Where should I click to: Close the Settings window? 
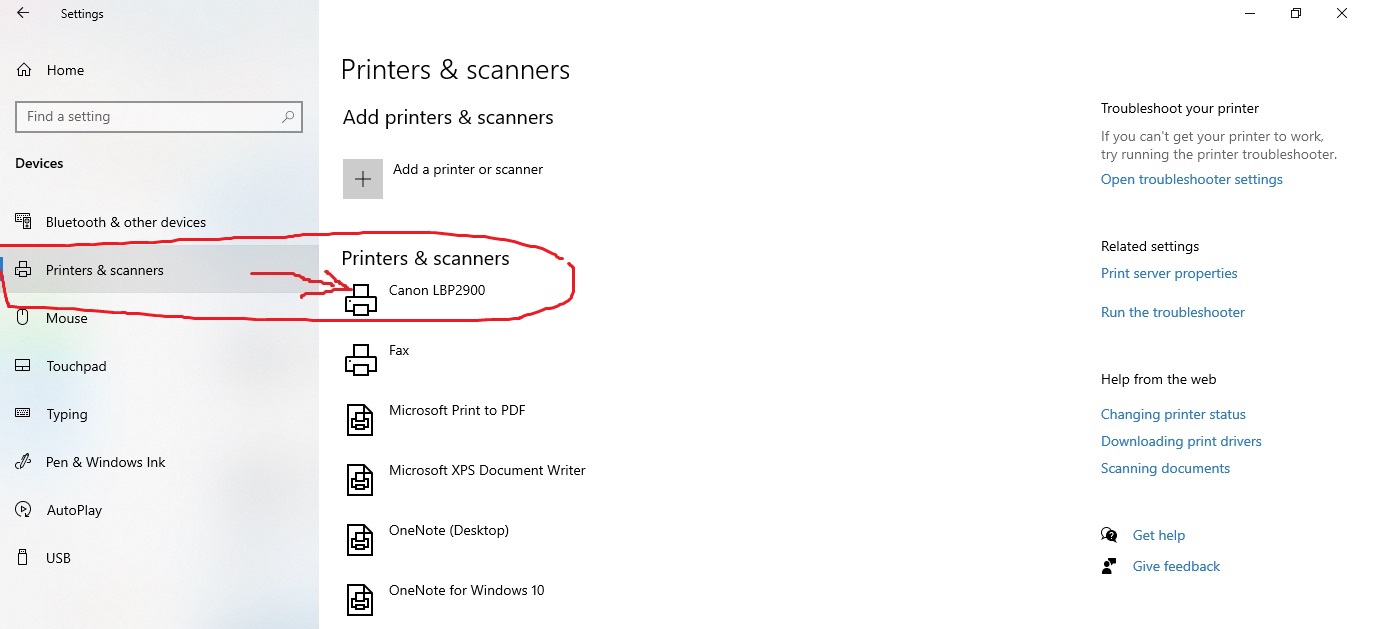(1342, 13)
